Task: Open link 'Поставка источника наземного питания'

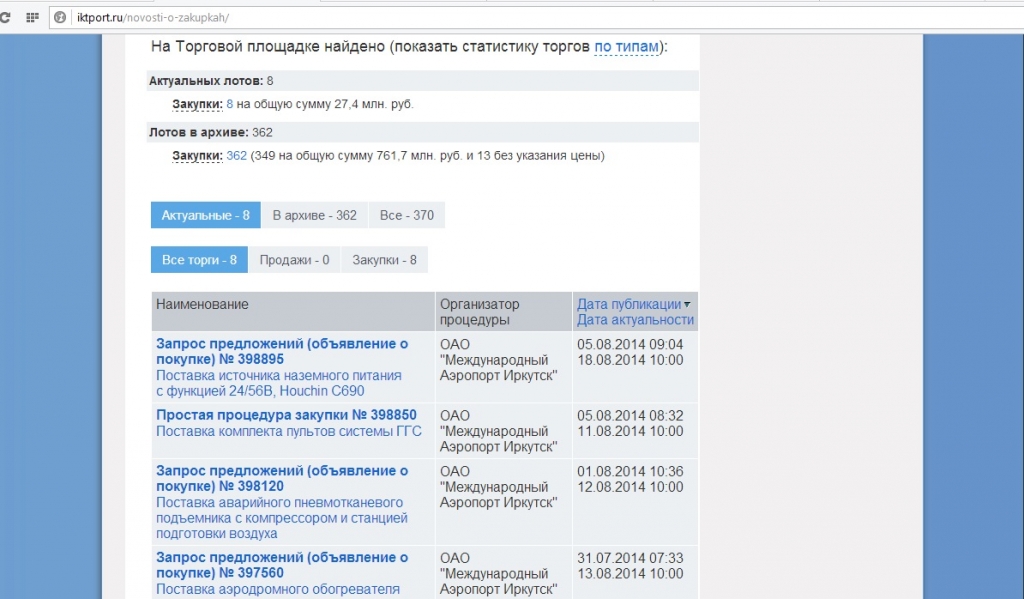Action: (x=279, y=383)
